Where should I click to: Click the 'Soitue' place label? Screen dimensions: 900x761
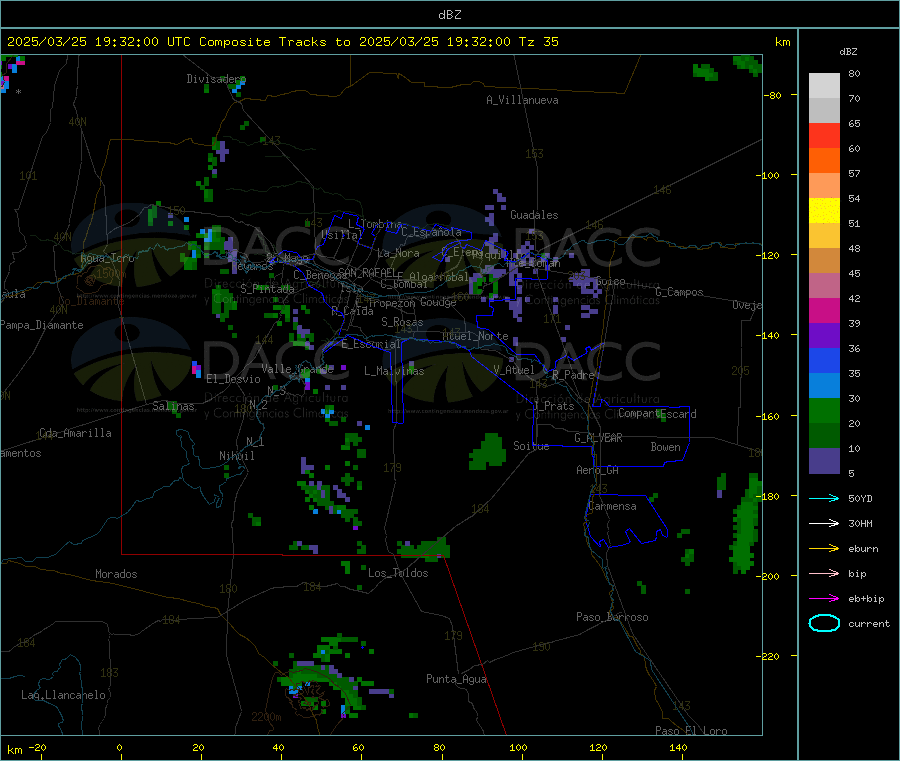(531, 446)
